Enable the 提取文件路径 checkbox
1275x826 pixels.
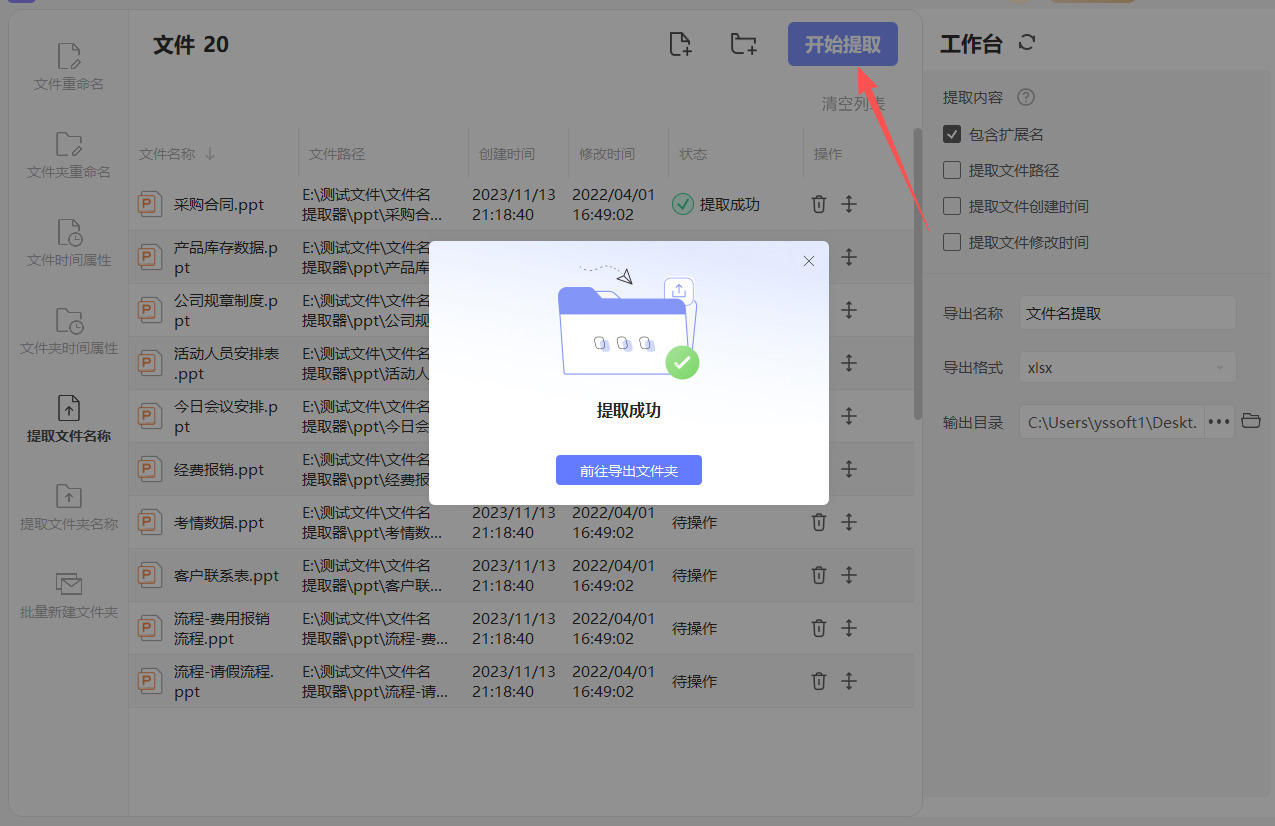click(x=952, y=170)
